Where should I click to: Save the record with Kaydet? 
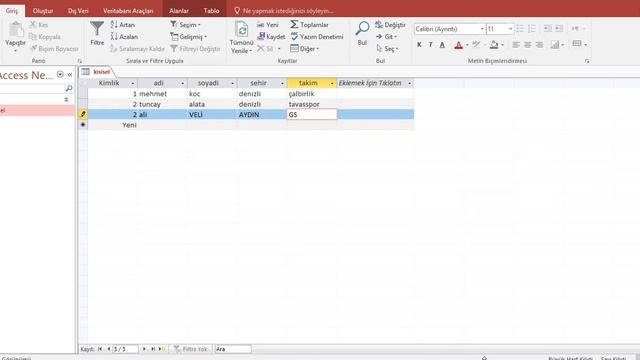(x=271, y=37)
